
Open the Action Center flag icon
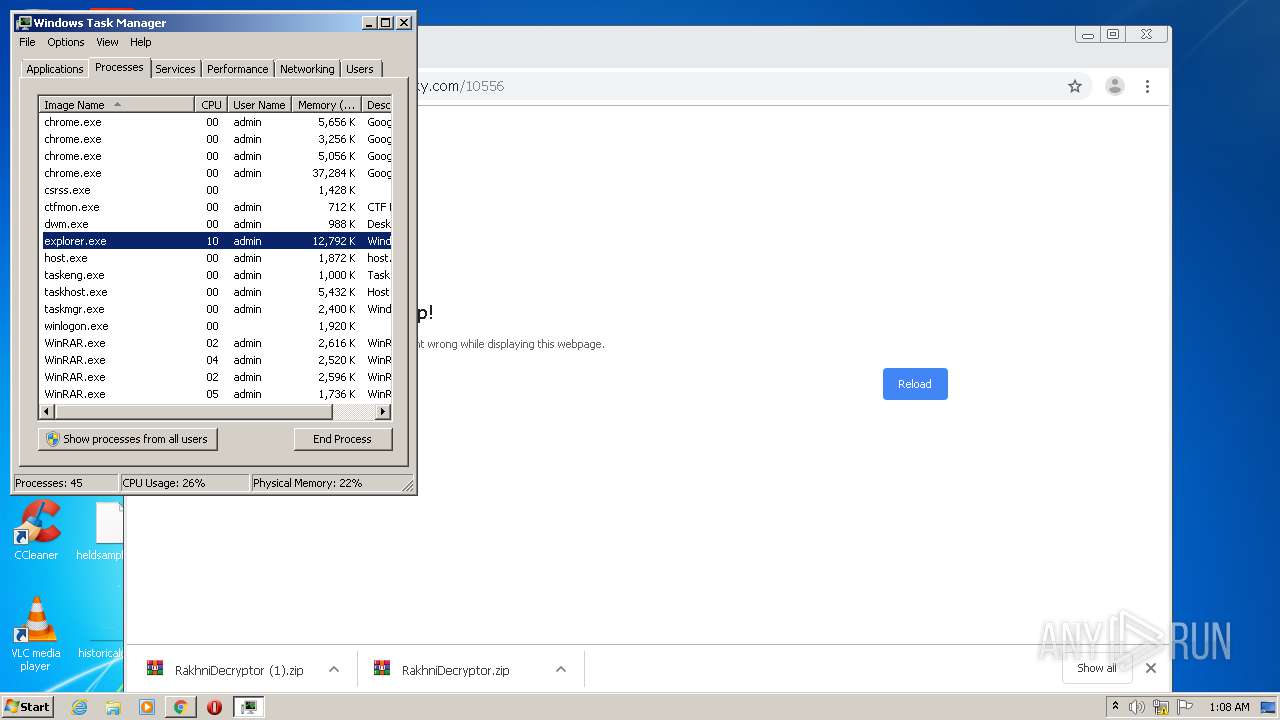pyautogui.click(x=1185, y=707)
